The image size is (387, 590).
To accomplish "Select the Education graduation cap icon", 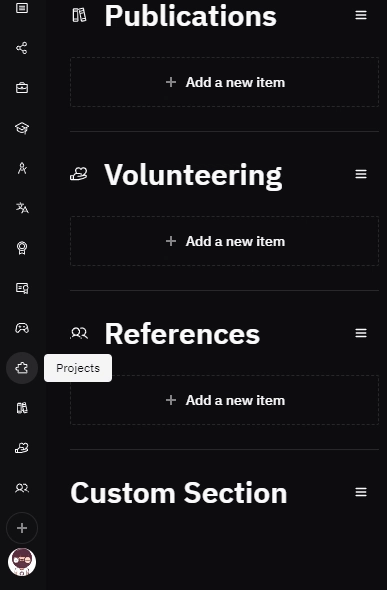I will 22,128.
